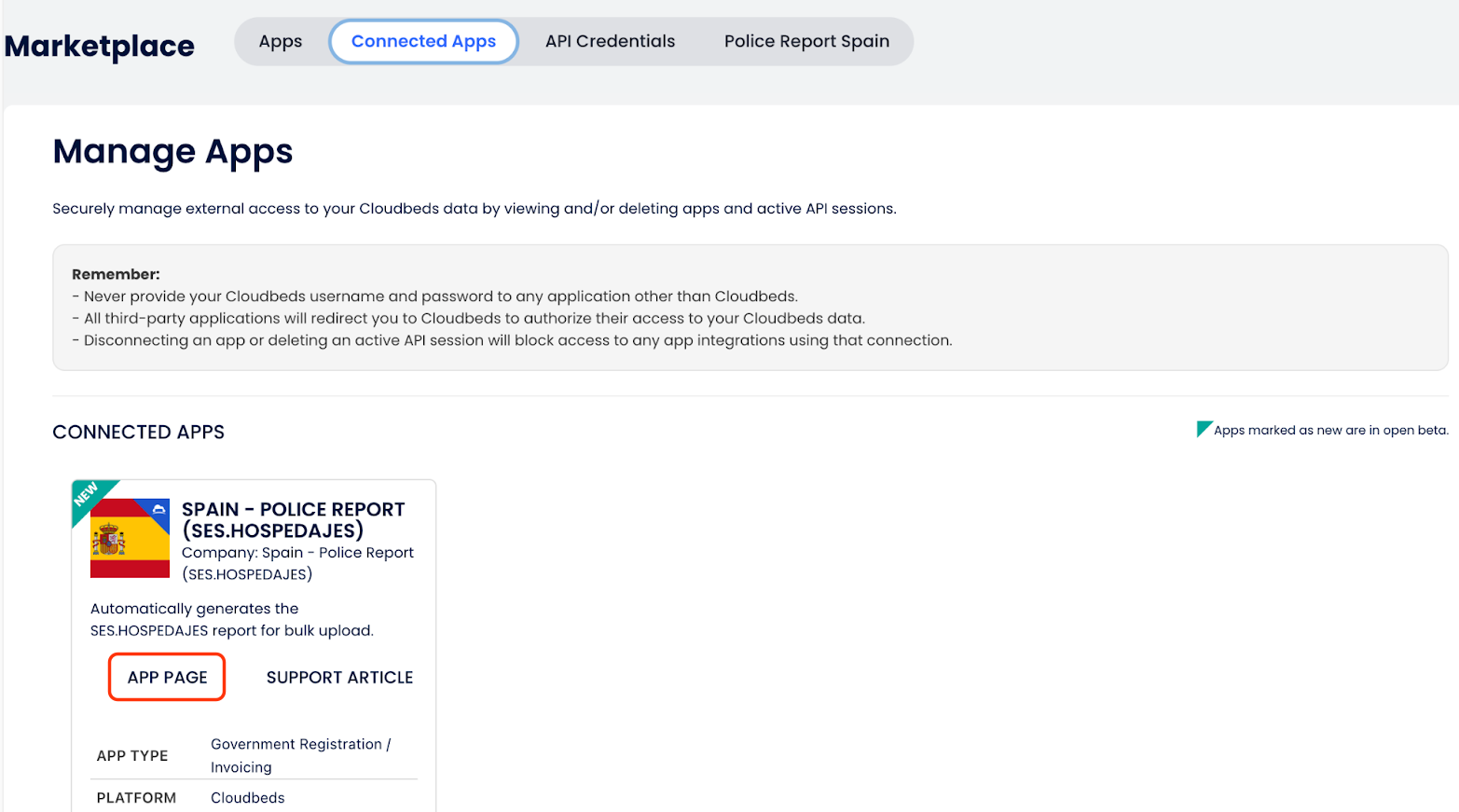The height and width of the screenshot is (812, 1459).
Task: Go to the Police Report Spain tab
Action: coord(806,42)
